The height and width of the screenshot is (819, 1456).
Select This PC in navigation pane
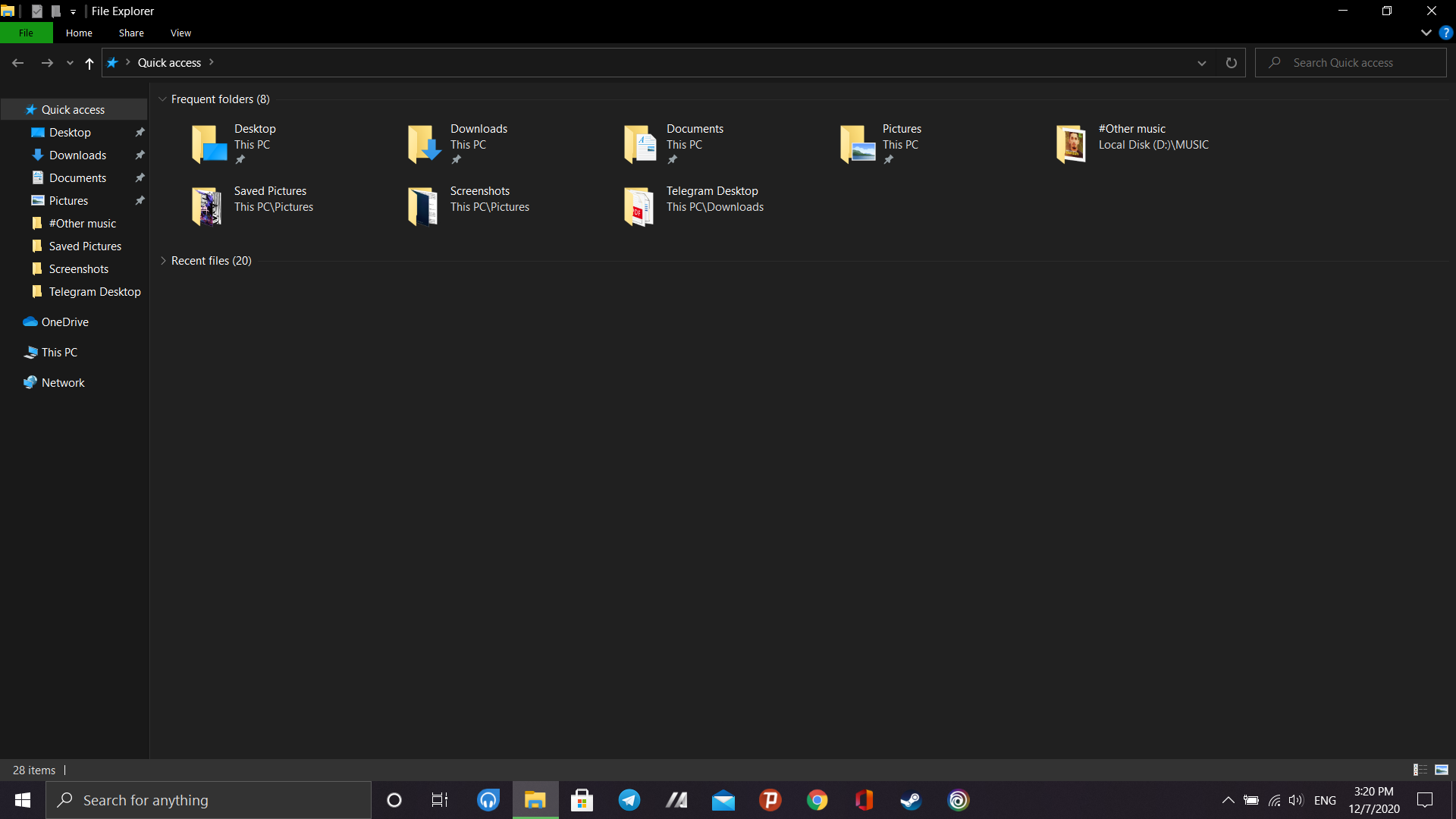click(59, 352)
